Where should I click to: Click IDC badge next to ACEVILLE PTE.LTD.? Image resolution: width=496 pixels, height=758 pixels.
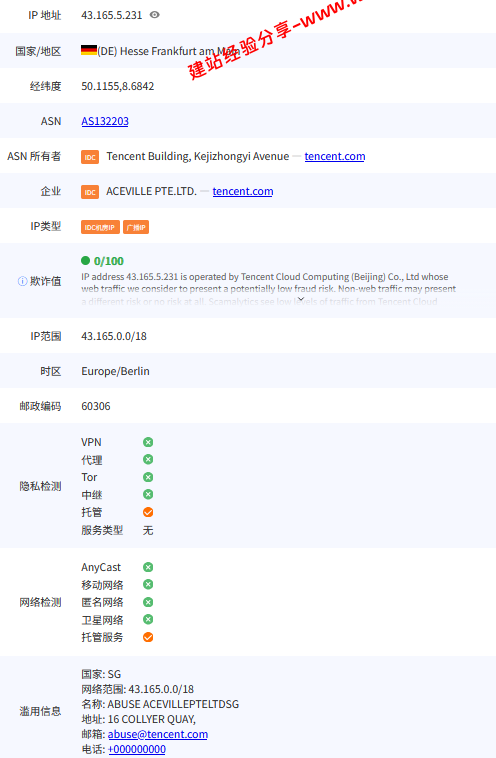click(x=90, y=192)
